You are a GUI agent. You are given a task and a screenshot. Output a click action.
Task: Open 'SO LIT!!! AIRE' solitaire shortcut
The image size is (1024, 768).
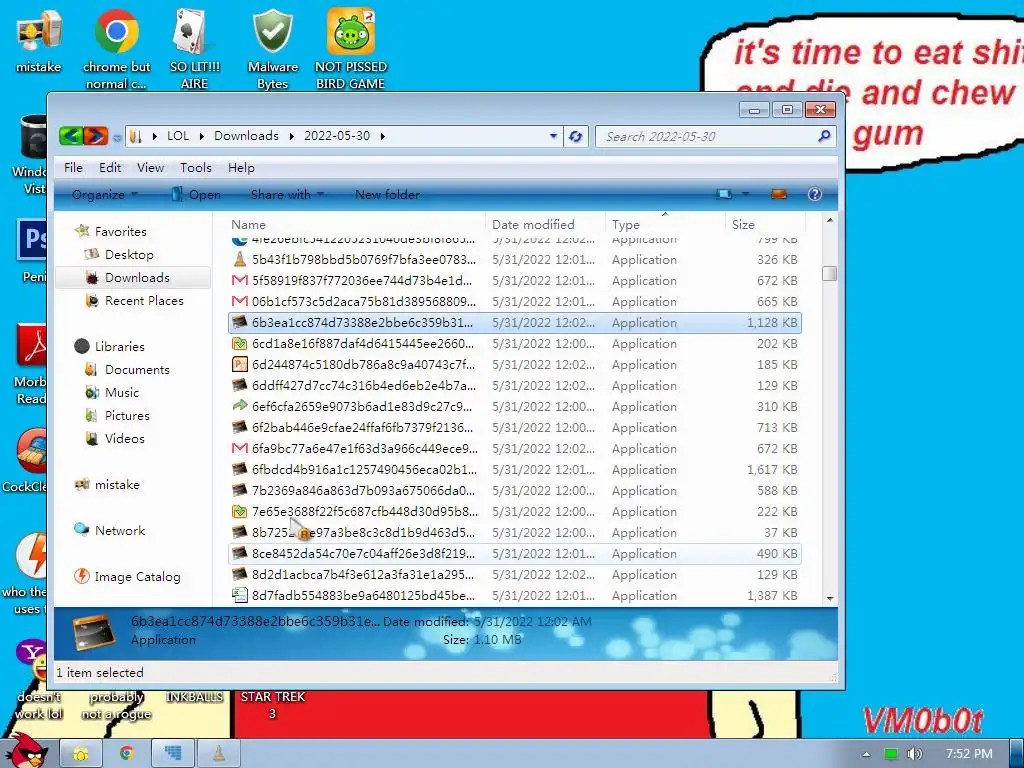coord(195,48)
